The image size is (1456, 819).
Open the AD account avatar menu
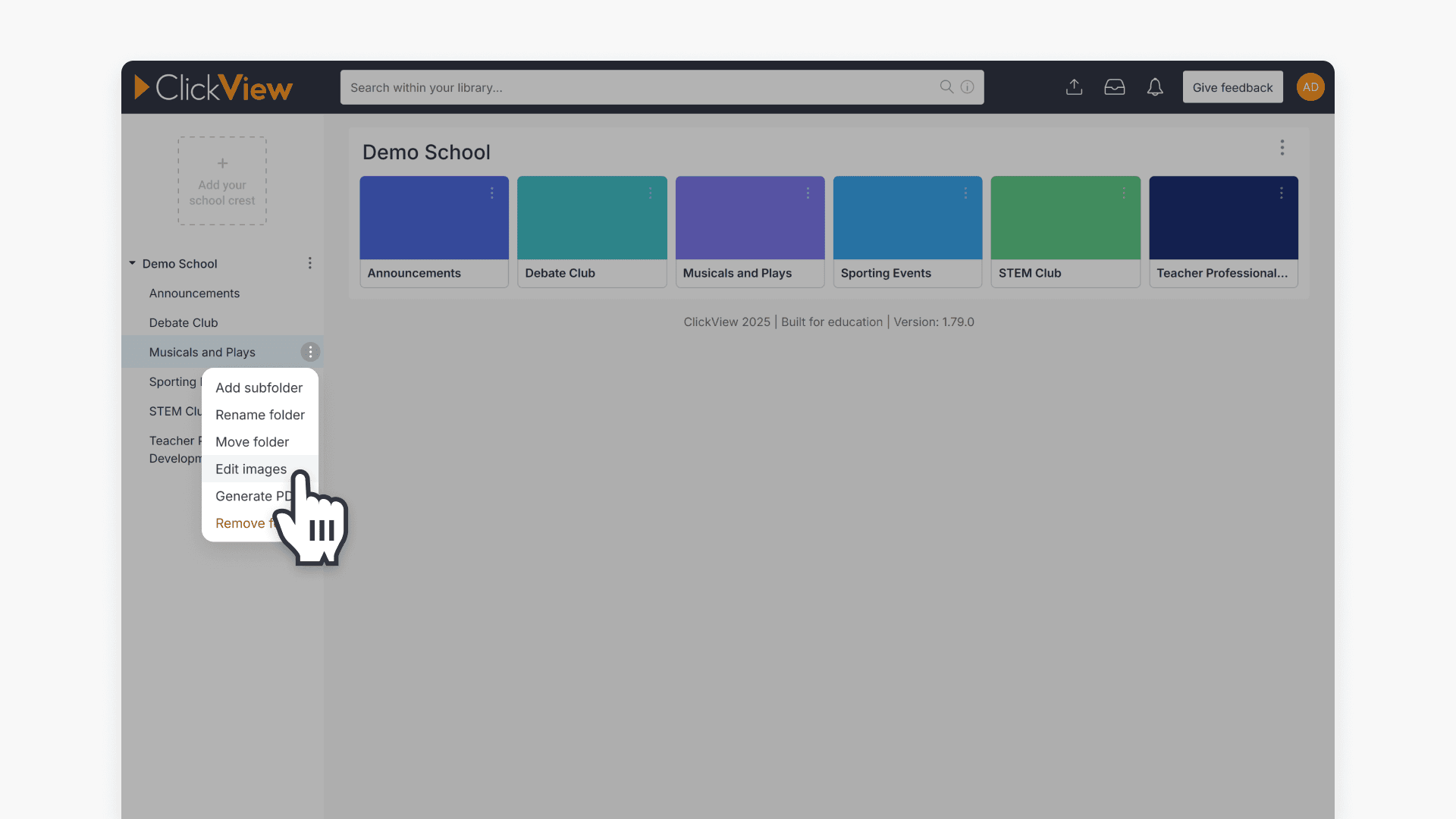[1310, 87]
